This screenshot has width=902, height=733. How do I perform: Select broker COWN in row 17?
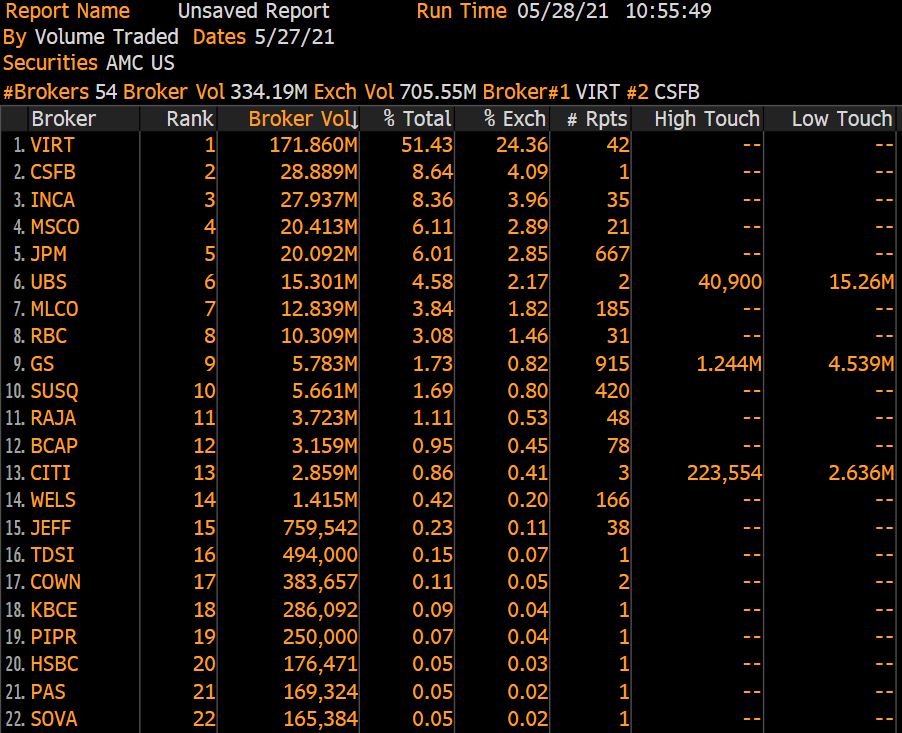pos(55,582)
